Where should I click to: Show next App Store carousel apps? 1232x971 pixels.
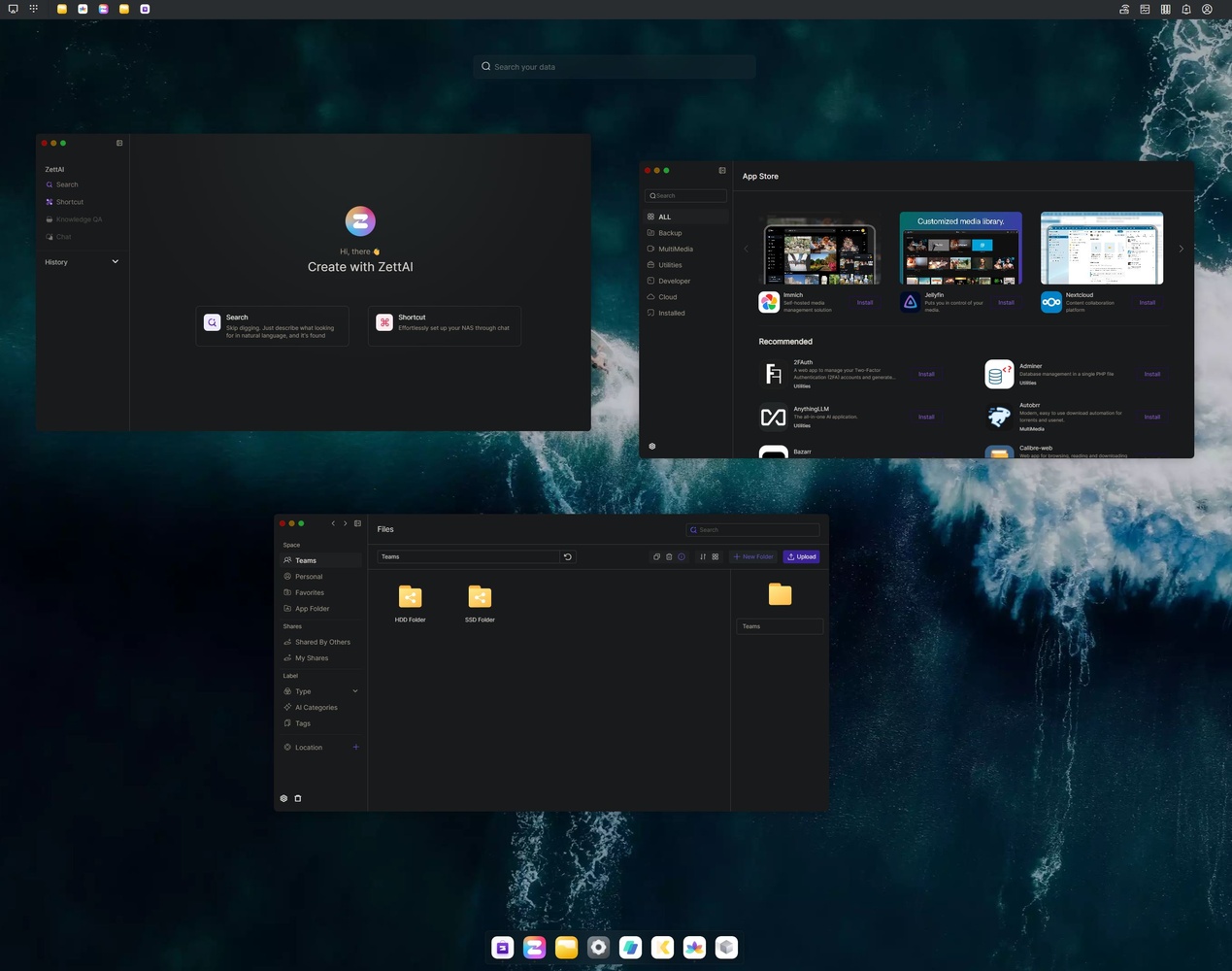(1181, 250)
